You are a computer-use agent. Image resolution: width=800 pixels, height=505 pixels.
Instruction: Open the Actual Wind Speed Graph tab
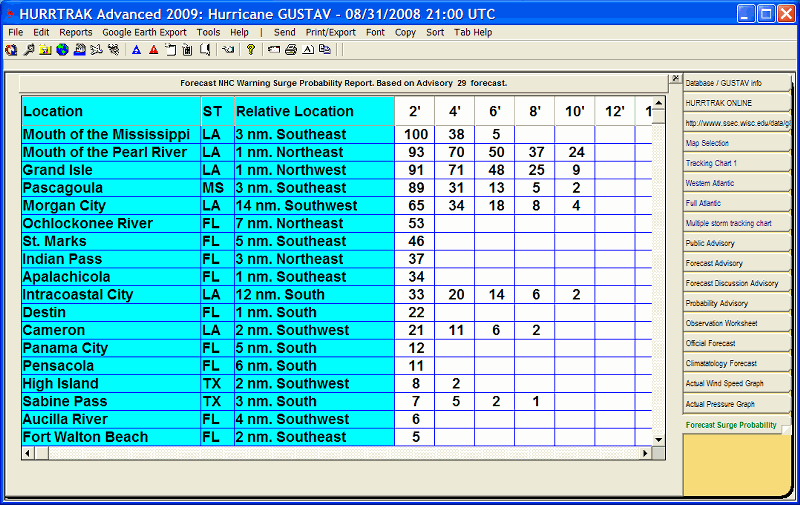724,383
